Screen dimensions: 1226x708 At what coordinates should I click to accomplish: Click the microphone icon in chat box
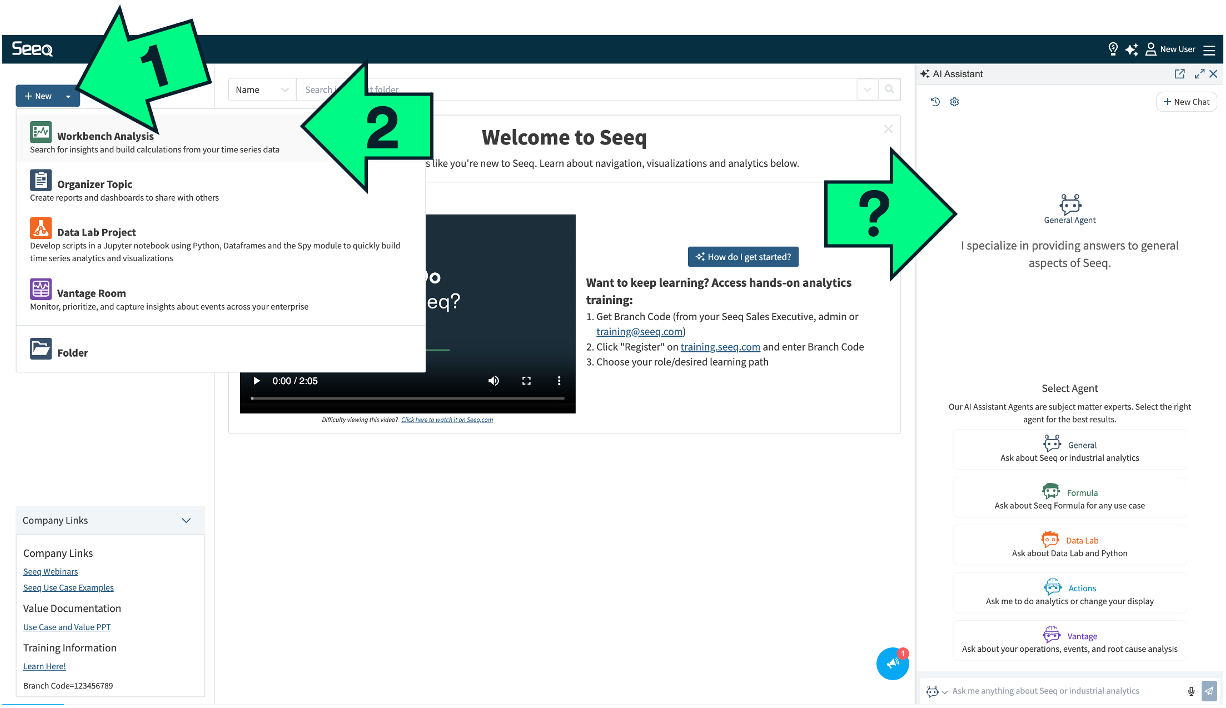[1191, 691]
